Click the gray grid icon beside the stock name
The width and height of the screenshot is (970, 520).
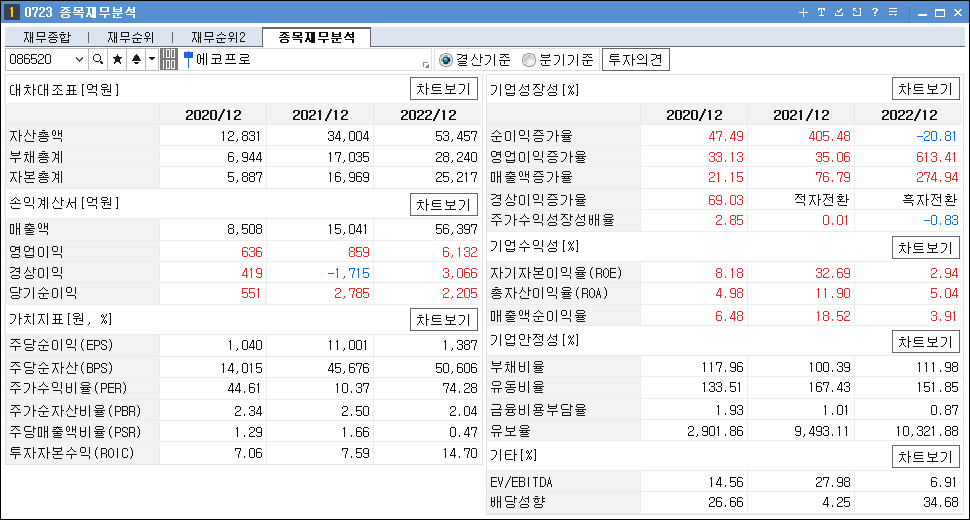point(168,59)
